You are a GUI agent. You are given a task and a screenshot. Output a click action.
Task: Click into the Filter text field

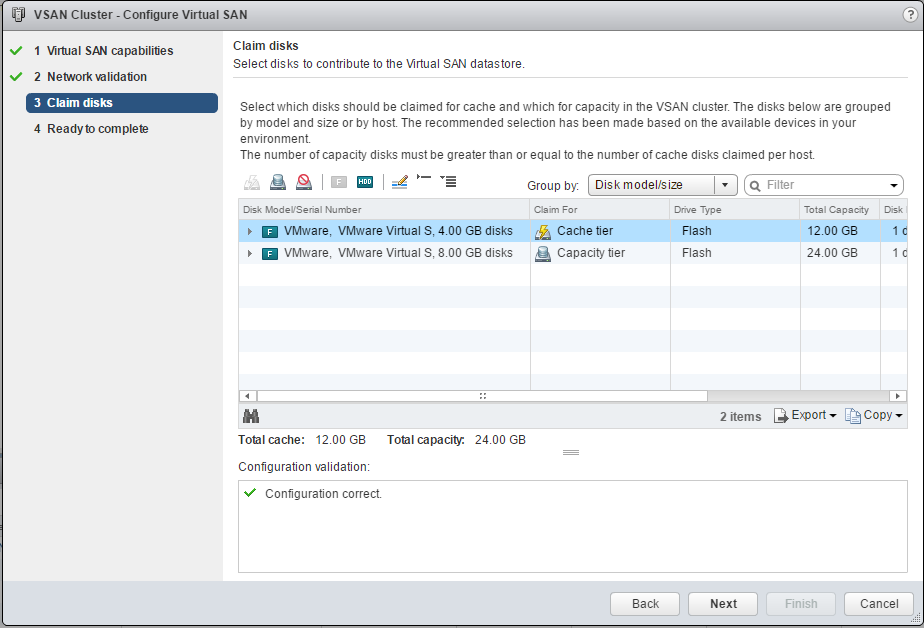(825, 185)
